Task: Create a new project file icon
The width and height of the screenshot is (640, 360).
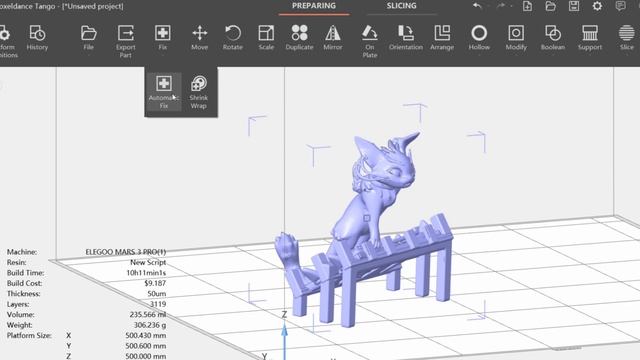Action: 527,6
